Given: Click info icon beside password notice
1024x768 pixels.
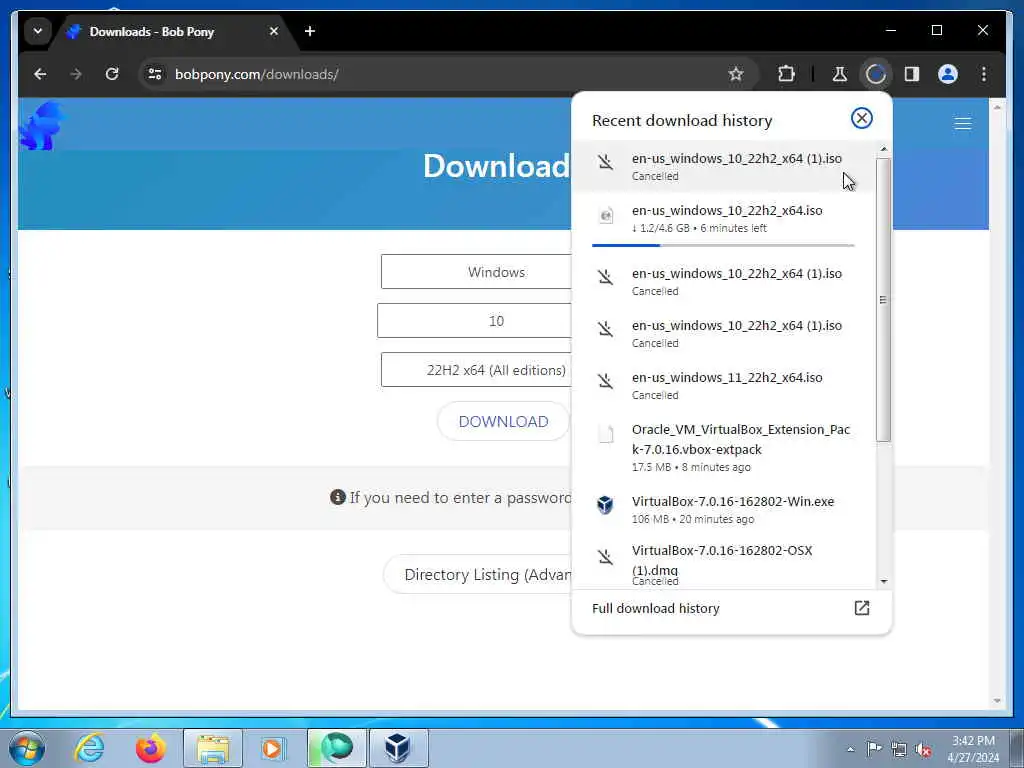Looking at the screenshot, I should click(x=338, y=497).
